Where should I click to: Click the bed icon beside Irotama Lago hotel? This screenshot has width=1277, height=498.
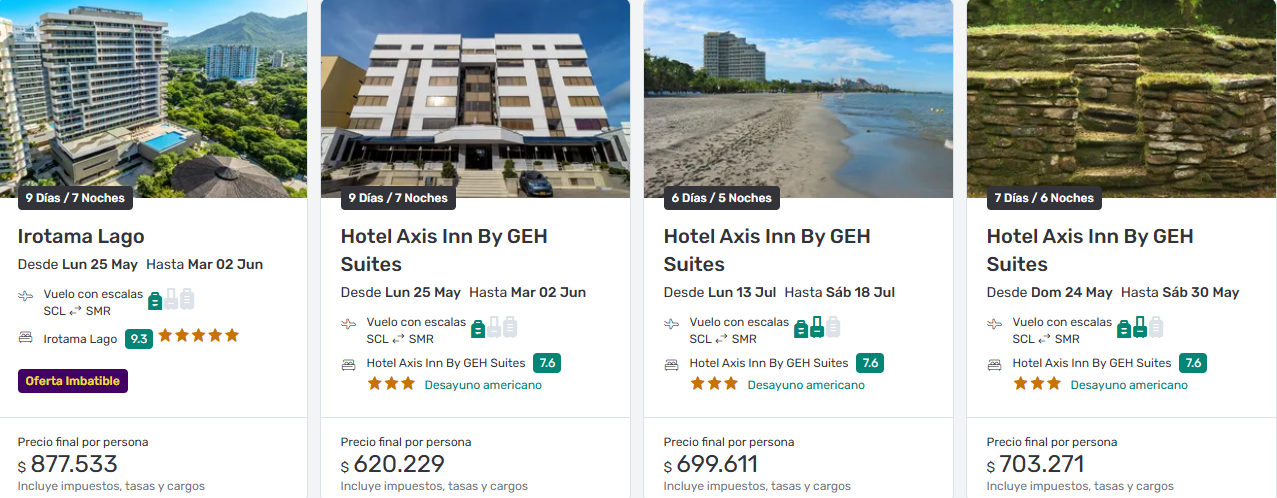click(26, 338)
